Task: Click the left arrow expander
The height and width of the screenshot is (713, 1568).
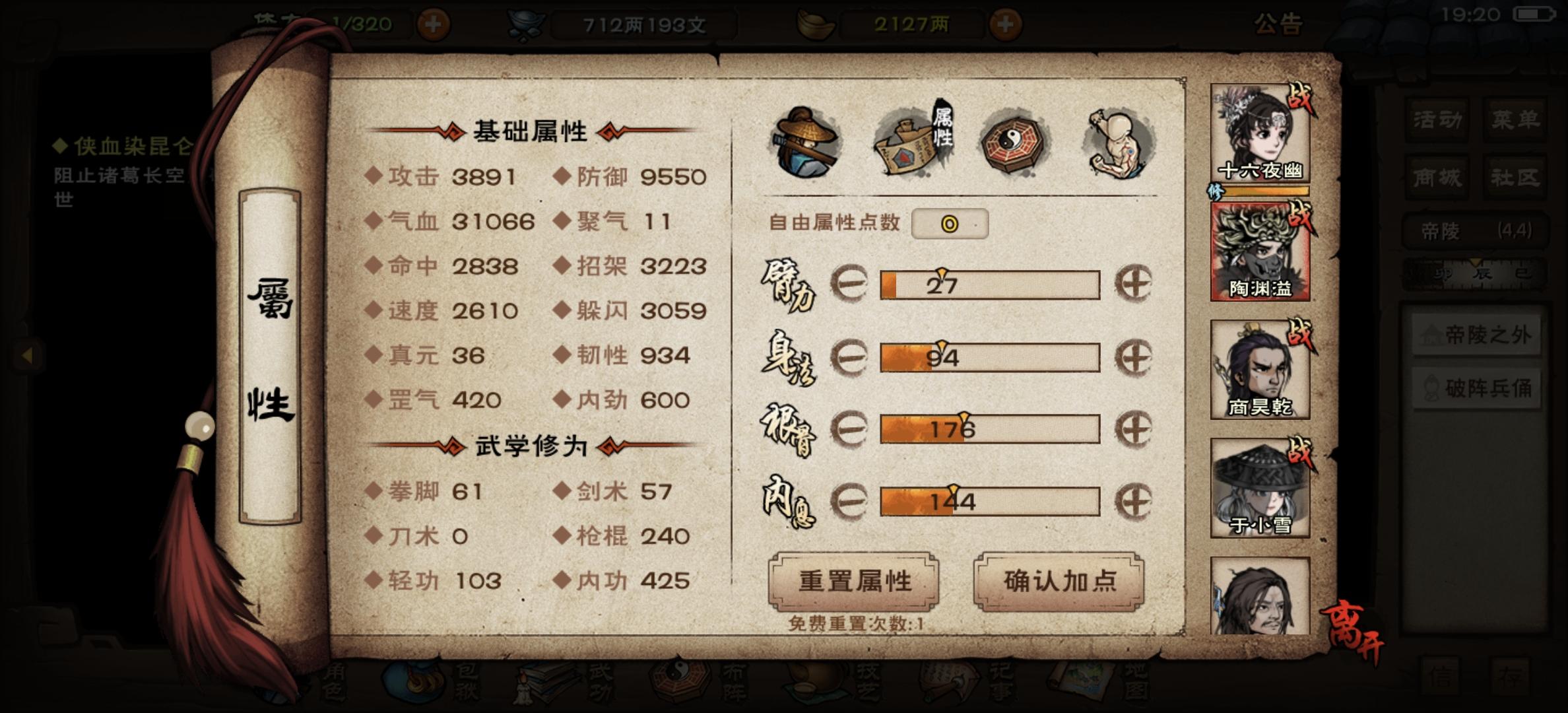Action: pos(28,355)
